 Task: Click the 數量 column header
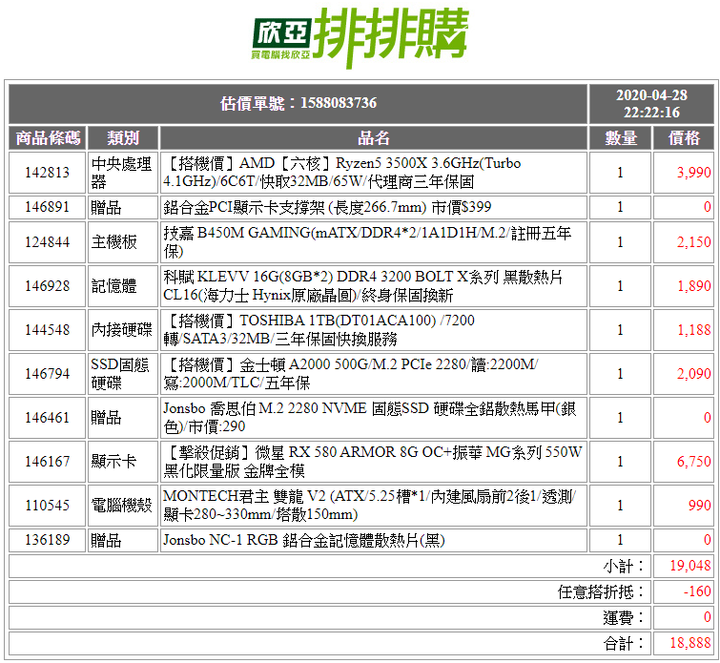tap(620, 138)
